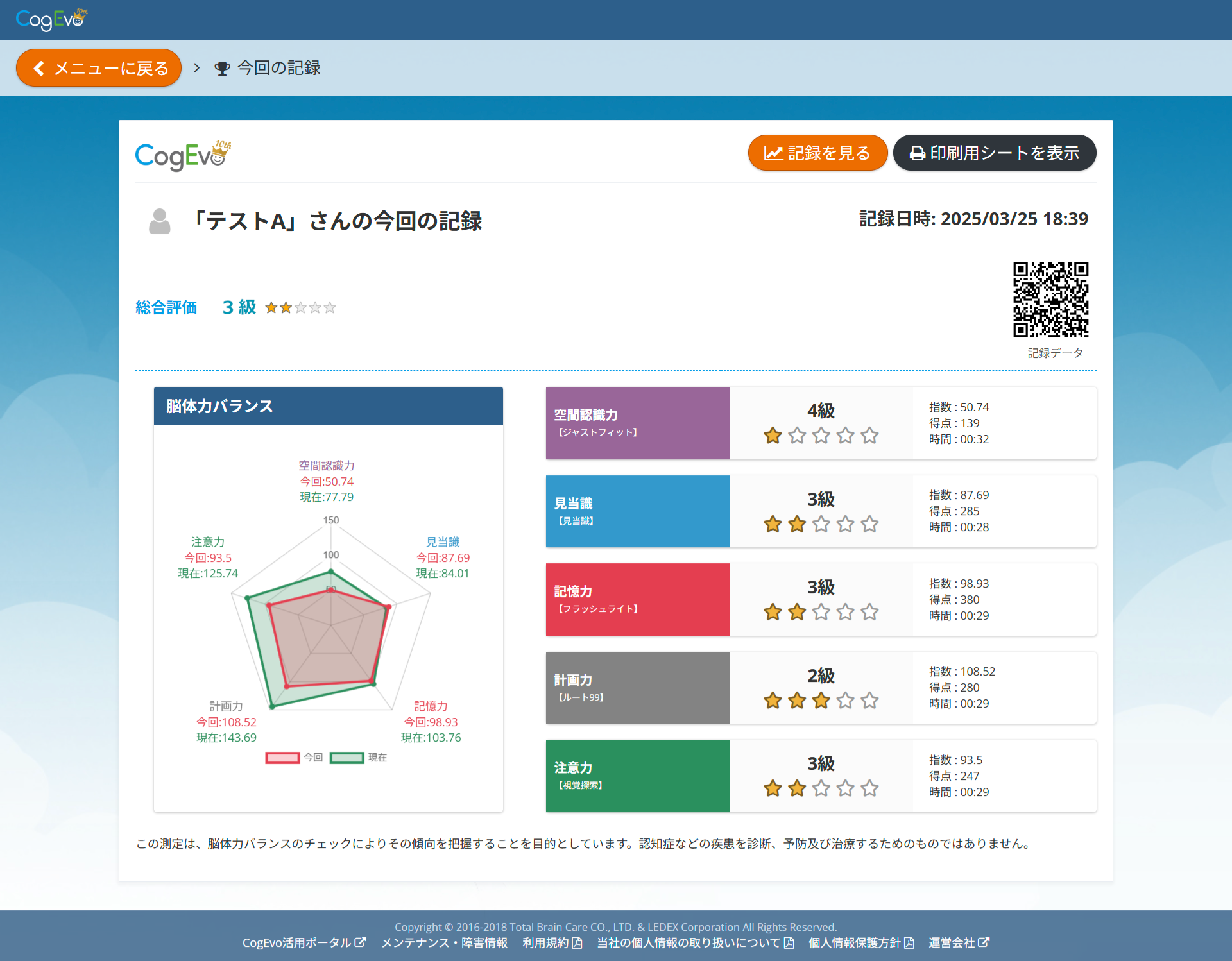
Task: Click the purple 空間認識力 ジャストフィット card
Action: (638, 423)
